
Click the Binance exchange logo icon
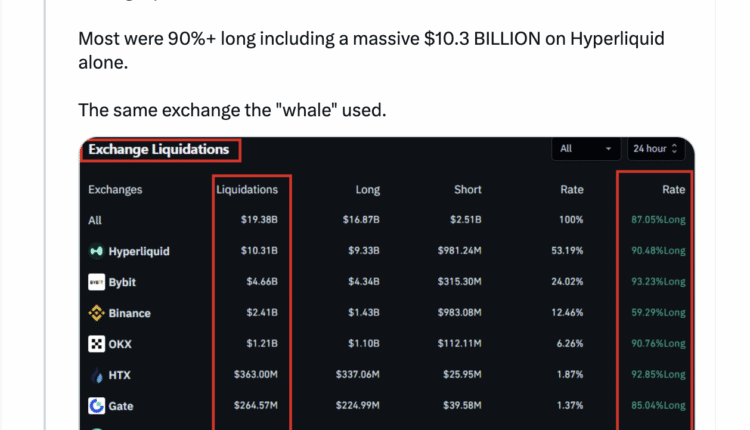pos(97,313)
